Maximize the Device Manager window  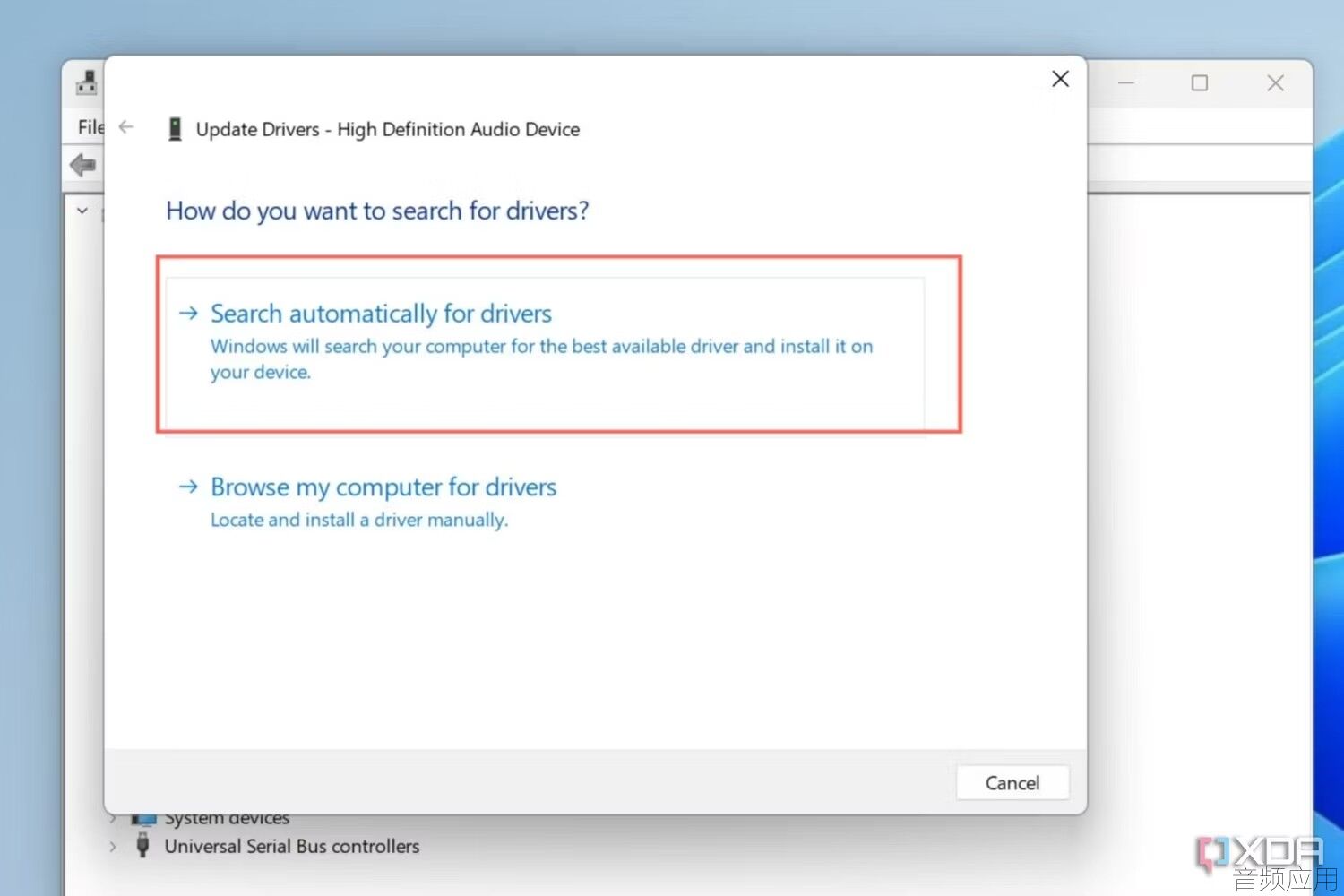click(1200, 83)
